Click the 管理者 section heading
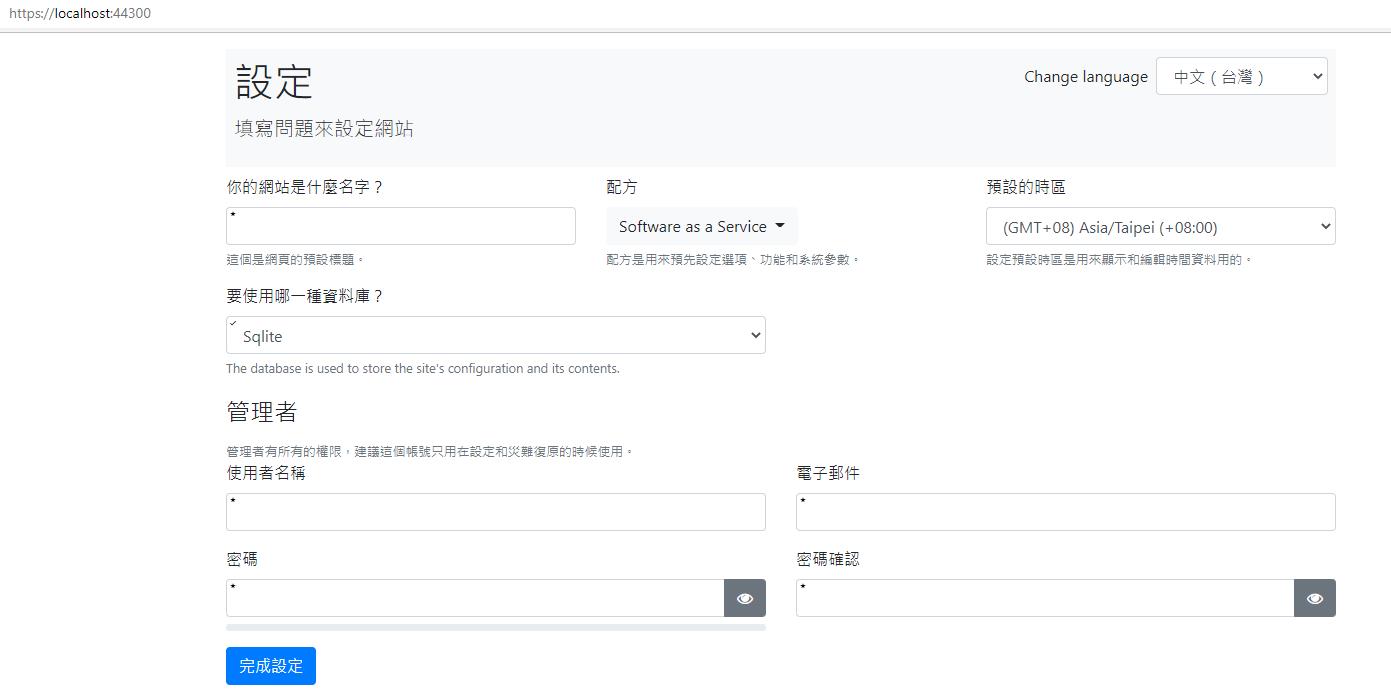Image resolution: width=1391 pixels, height=697 pixels. (x=262, y=412)
